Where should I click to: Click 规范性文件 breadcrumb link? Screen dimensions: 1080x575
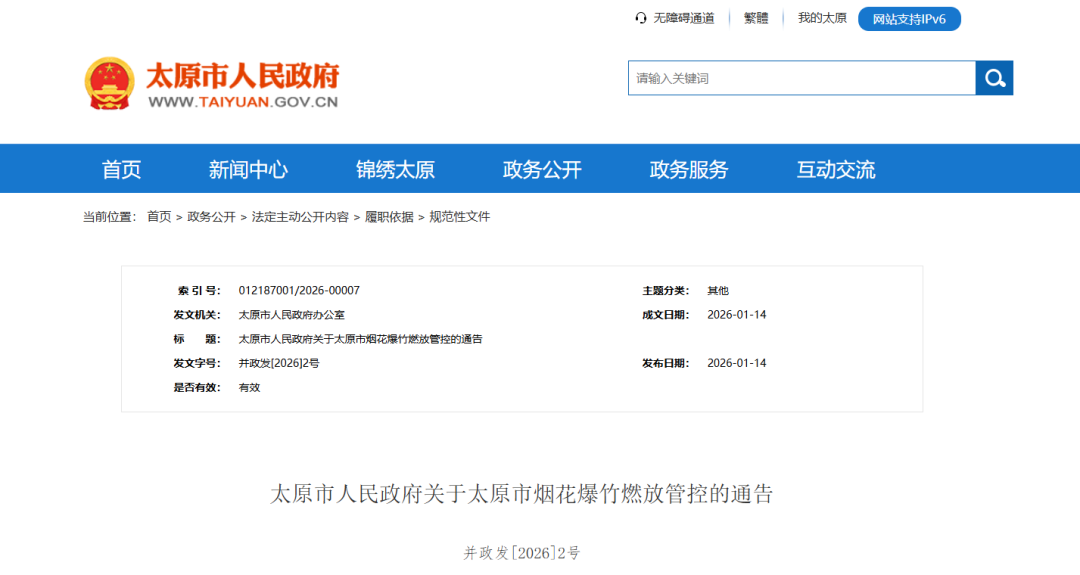coord(459,217)
